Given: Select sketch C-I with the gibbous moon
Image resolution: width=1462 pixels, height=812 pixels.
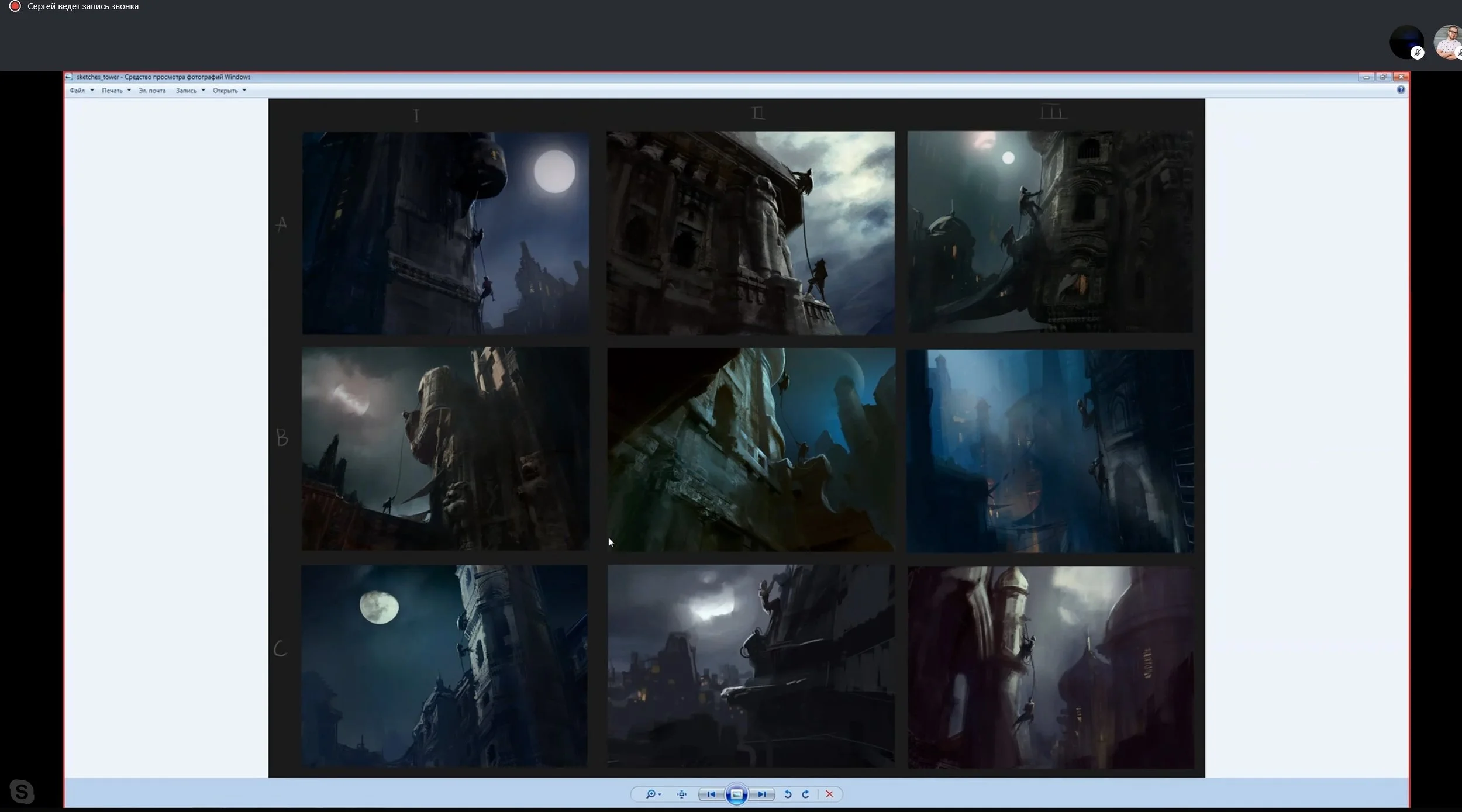Looking at the screenshot, I should pos(444,666).
